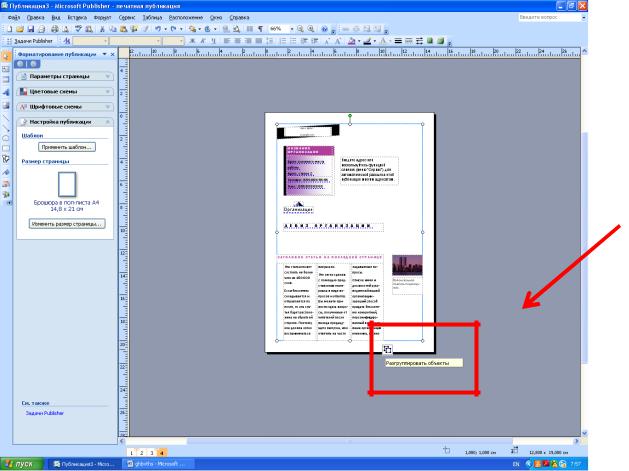Select the Line tool
This screenshot has width=629, height=471.
click(x=6, y=118)
